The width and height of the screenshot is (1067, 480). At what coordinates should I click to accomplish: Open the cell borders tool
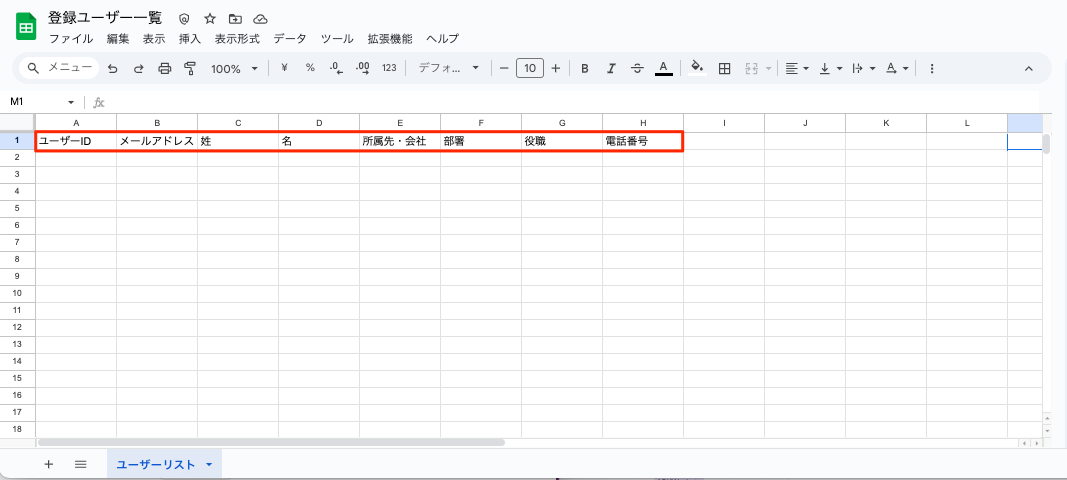[725, 68]
